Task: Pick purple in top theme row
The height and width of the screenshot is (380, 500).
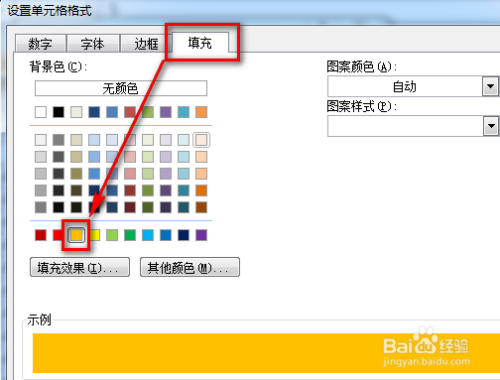Action: [x=166, y=112]
